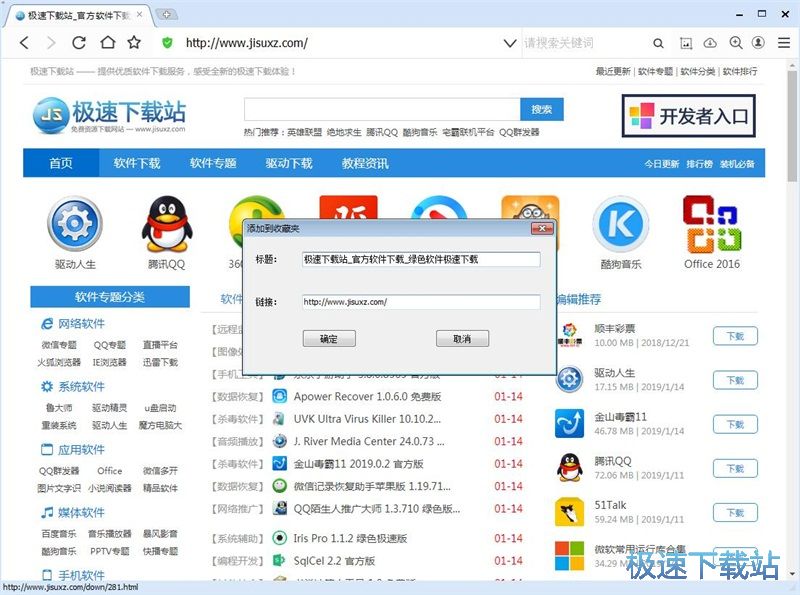The image size is (800, 595).
Task: Open the 教程资讯 navigation tab
Action: (x=365, y=163)
